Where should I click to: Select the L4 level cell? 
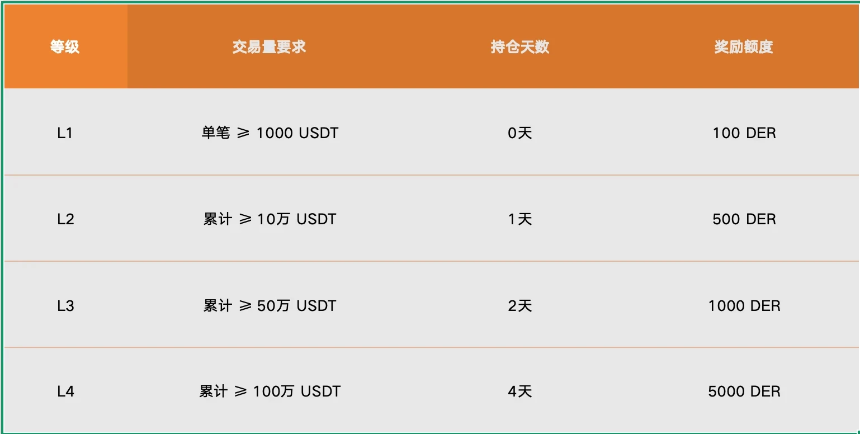[x=65, y=391]
